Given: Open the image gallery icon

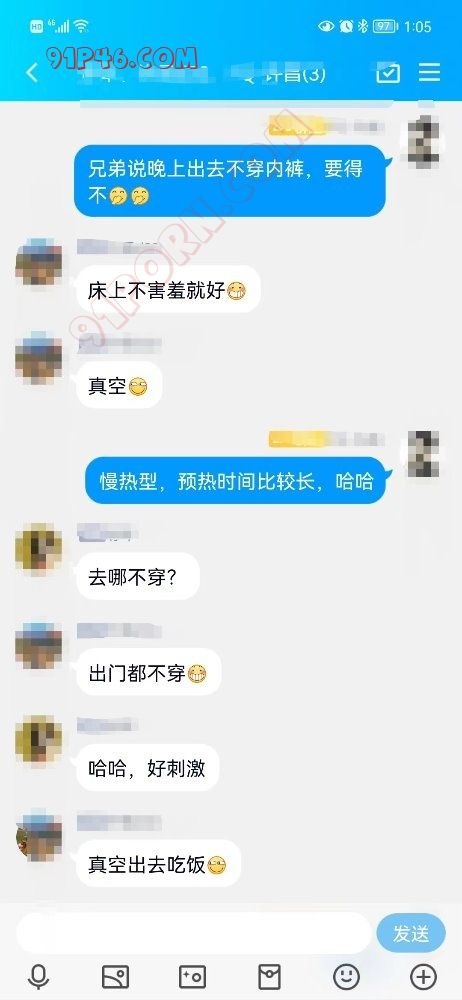Looking at the screenshot, I should [116, 976].
